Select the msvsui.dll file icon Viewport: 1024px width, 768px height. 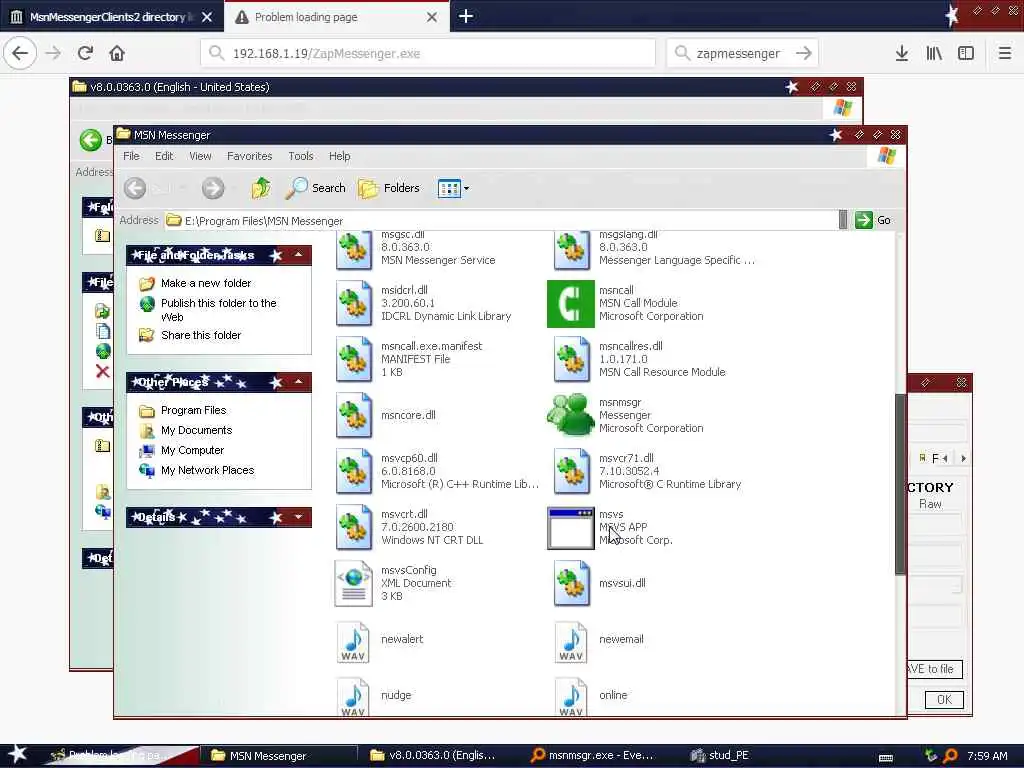[x=571, y=584]
